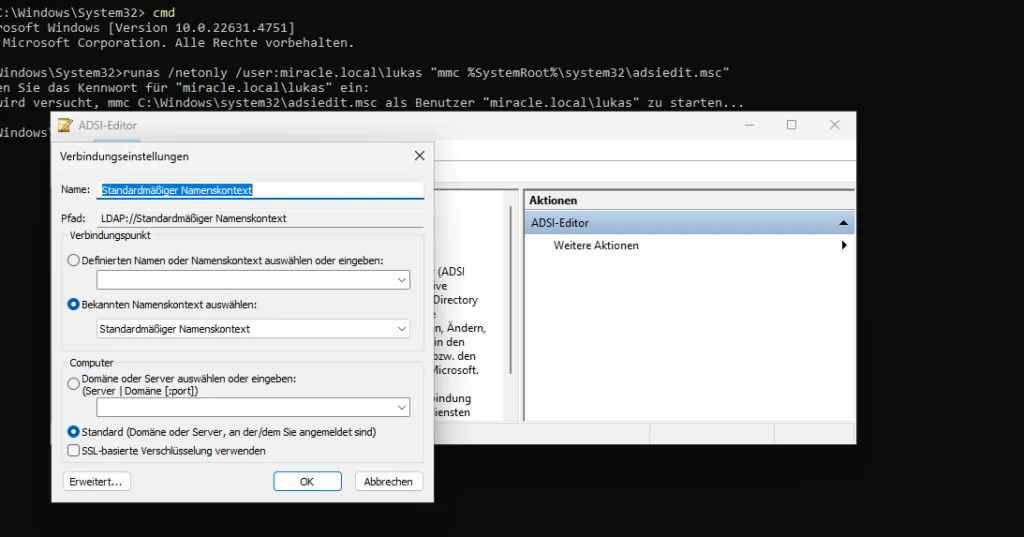Click the Verbindungspunkt group label
Screen dimensions: 1024x537
pyautogui.click(x=110, y=235)
